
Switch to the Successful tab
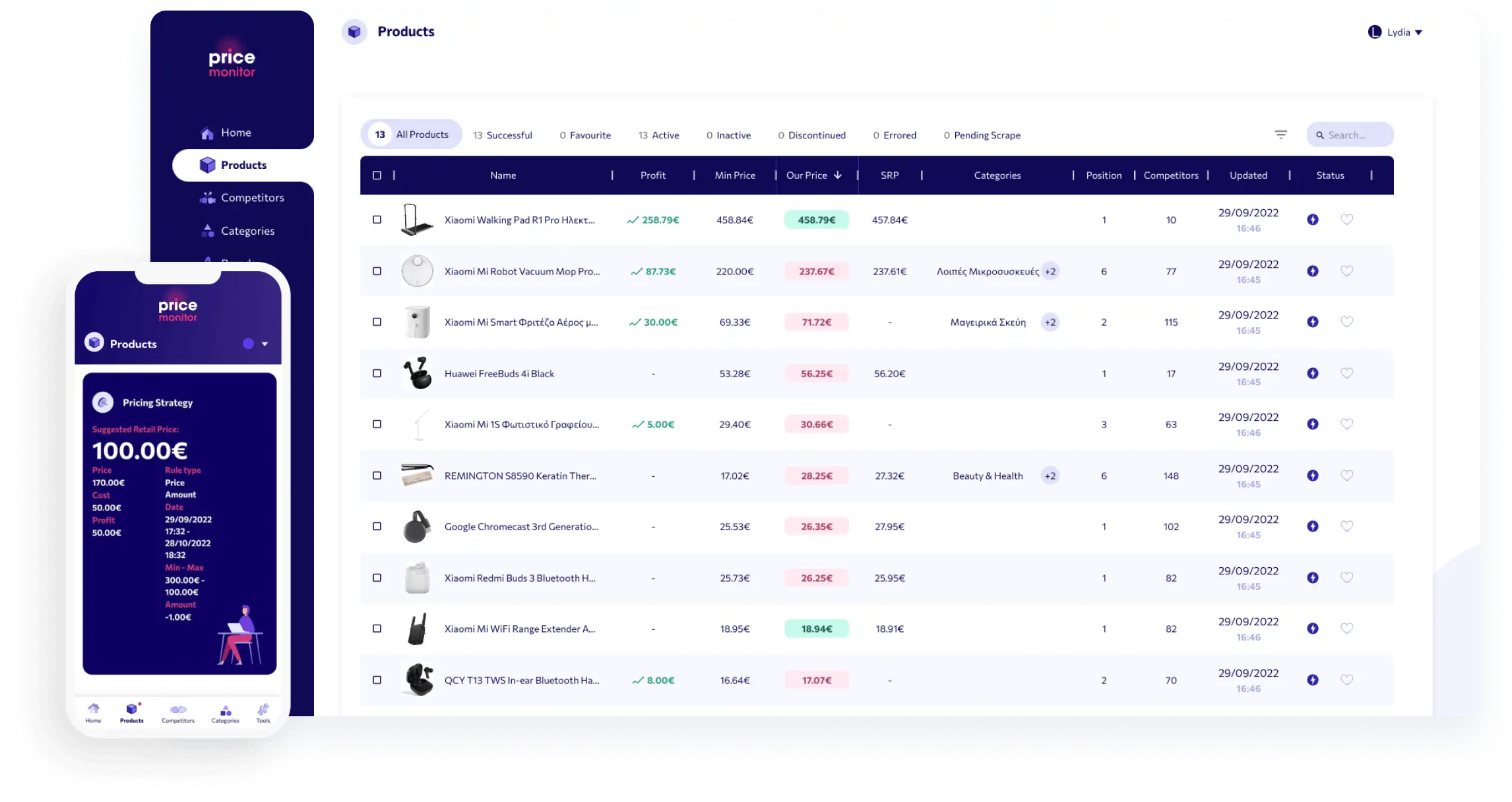coord(503,135)
